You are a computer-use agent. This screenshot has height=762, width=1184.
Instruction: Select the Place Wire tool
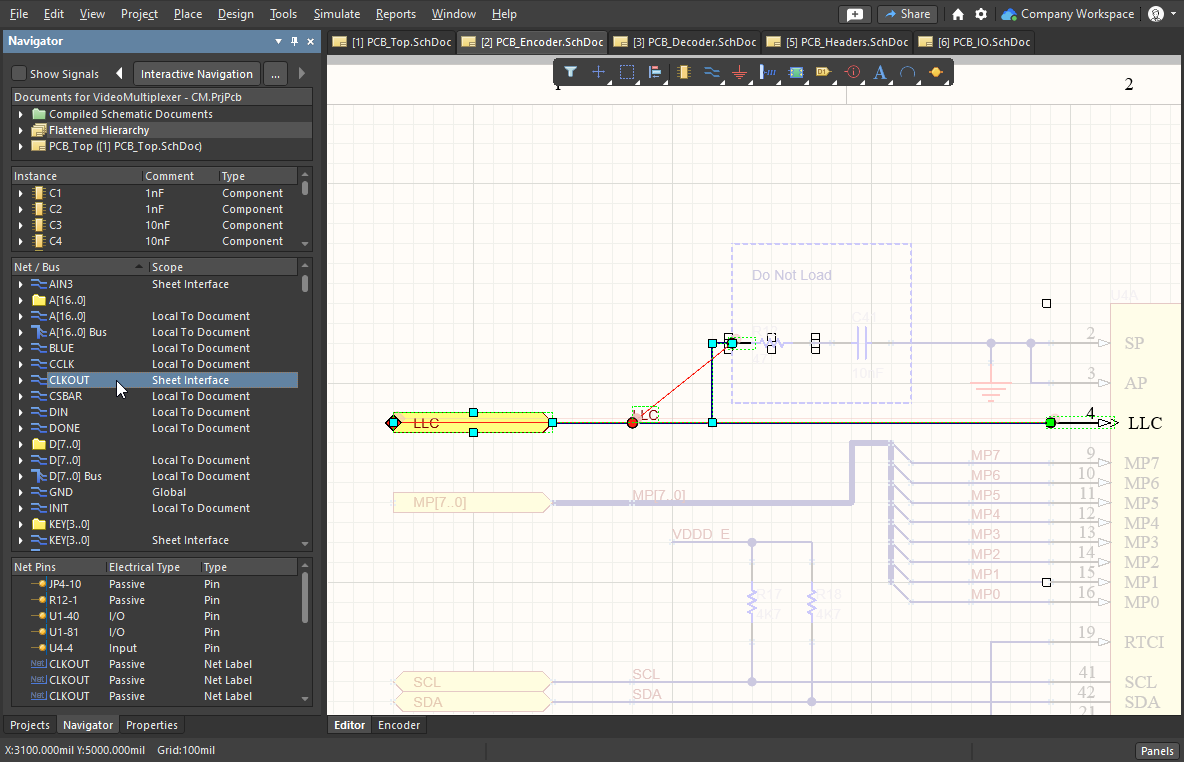(712, 72)
